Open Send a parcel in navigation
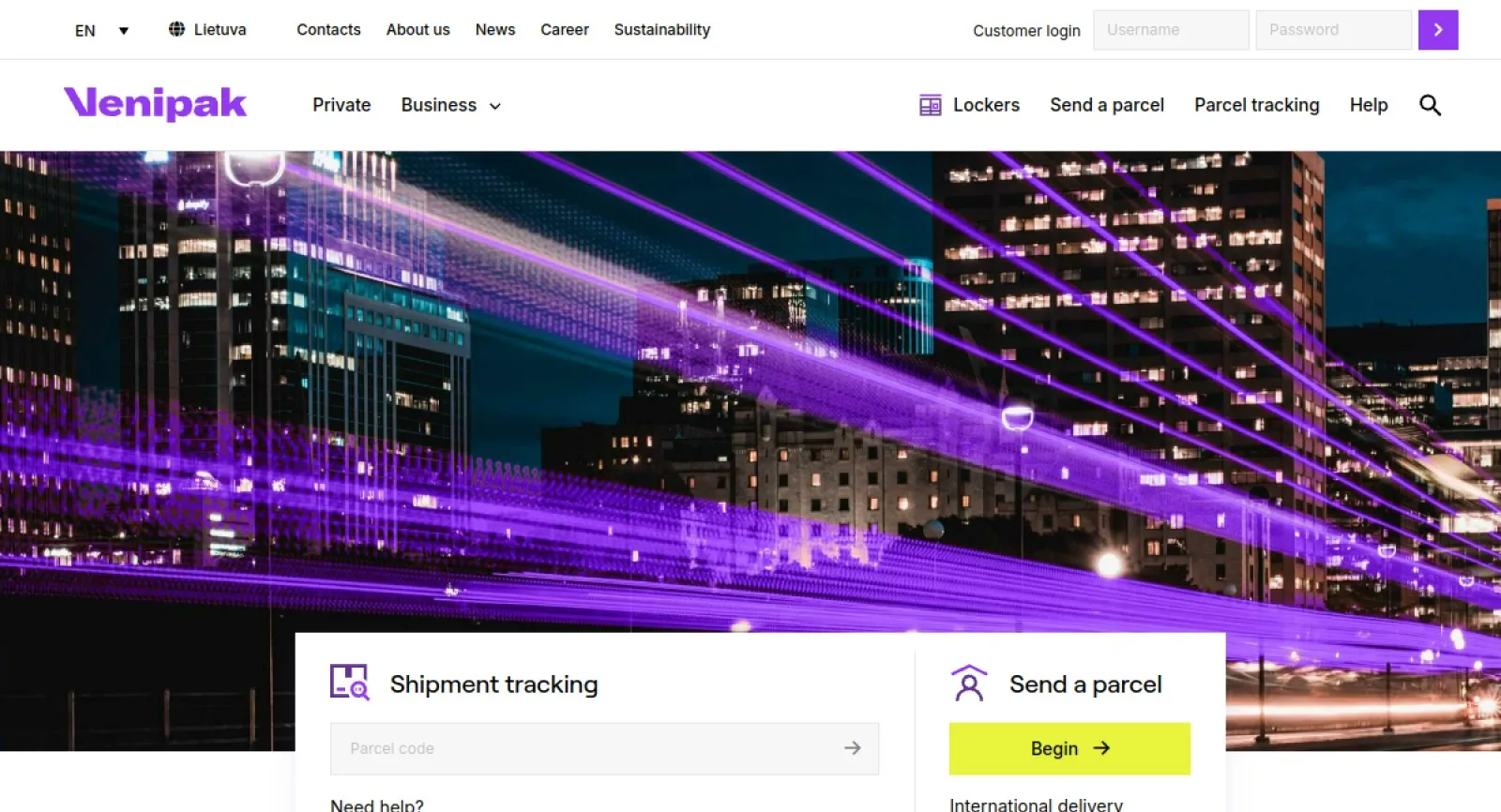The image size is (1501, 812). pos(1106,105)
